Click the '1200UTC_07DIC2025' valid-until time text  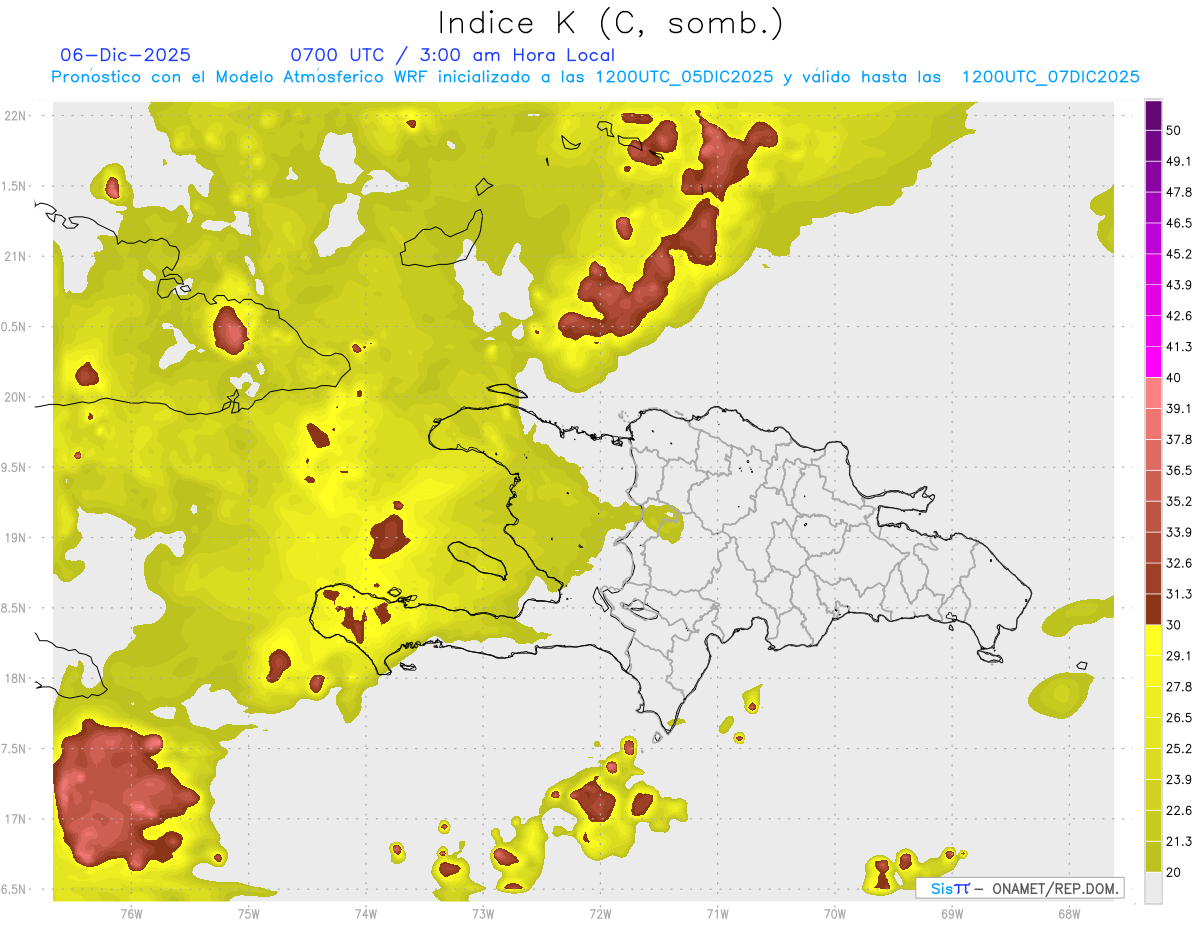coord(1051,77)
